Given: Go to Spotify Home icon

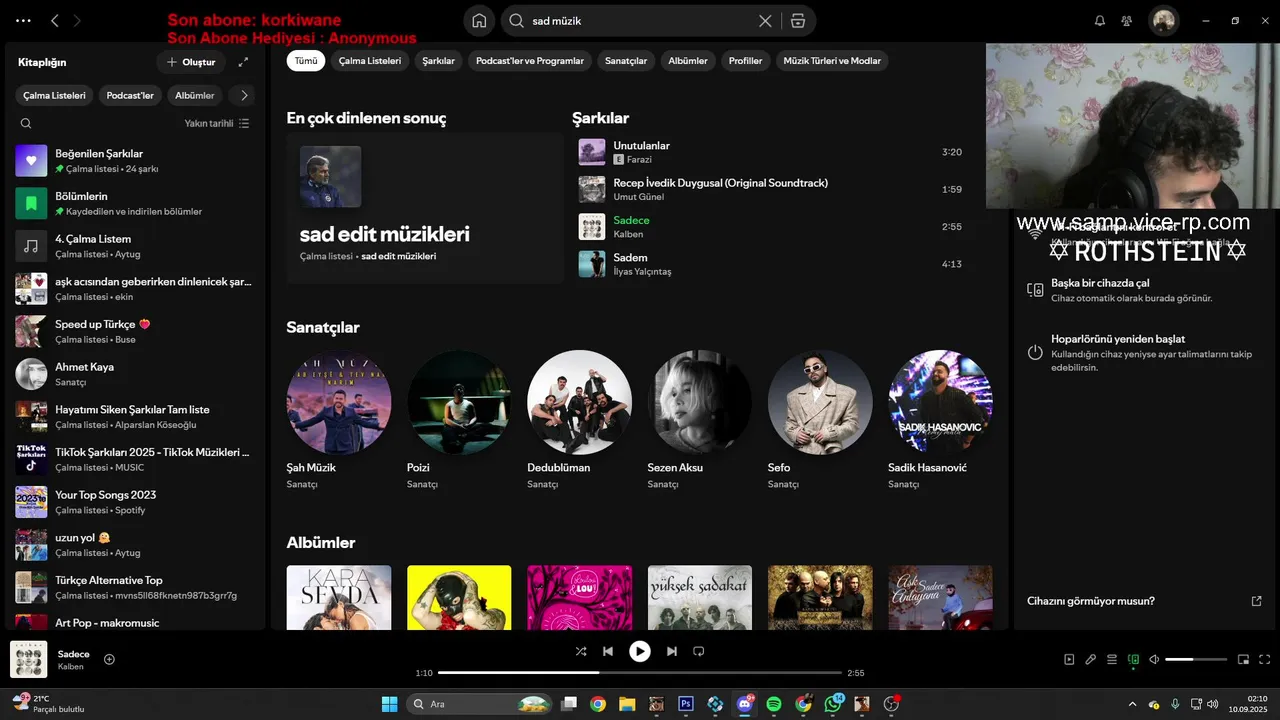Looking at the screenshot, I should [479, 21].
